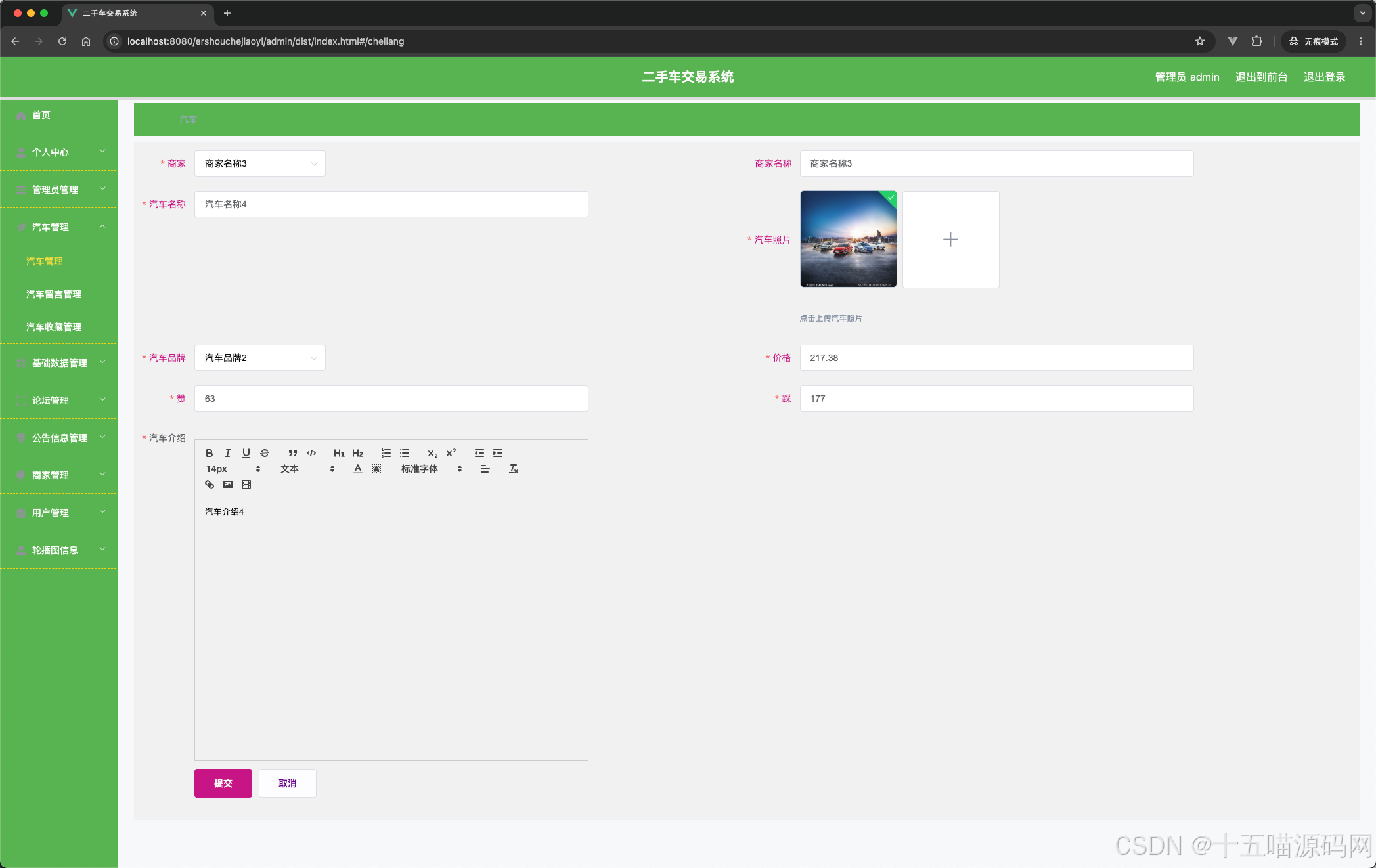Select the uploaded car photo thumbnail
This screenshot has width=1376, height=868.
[x=849, y=240]
